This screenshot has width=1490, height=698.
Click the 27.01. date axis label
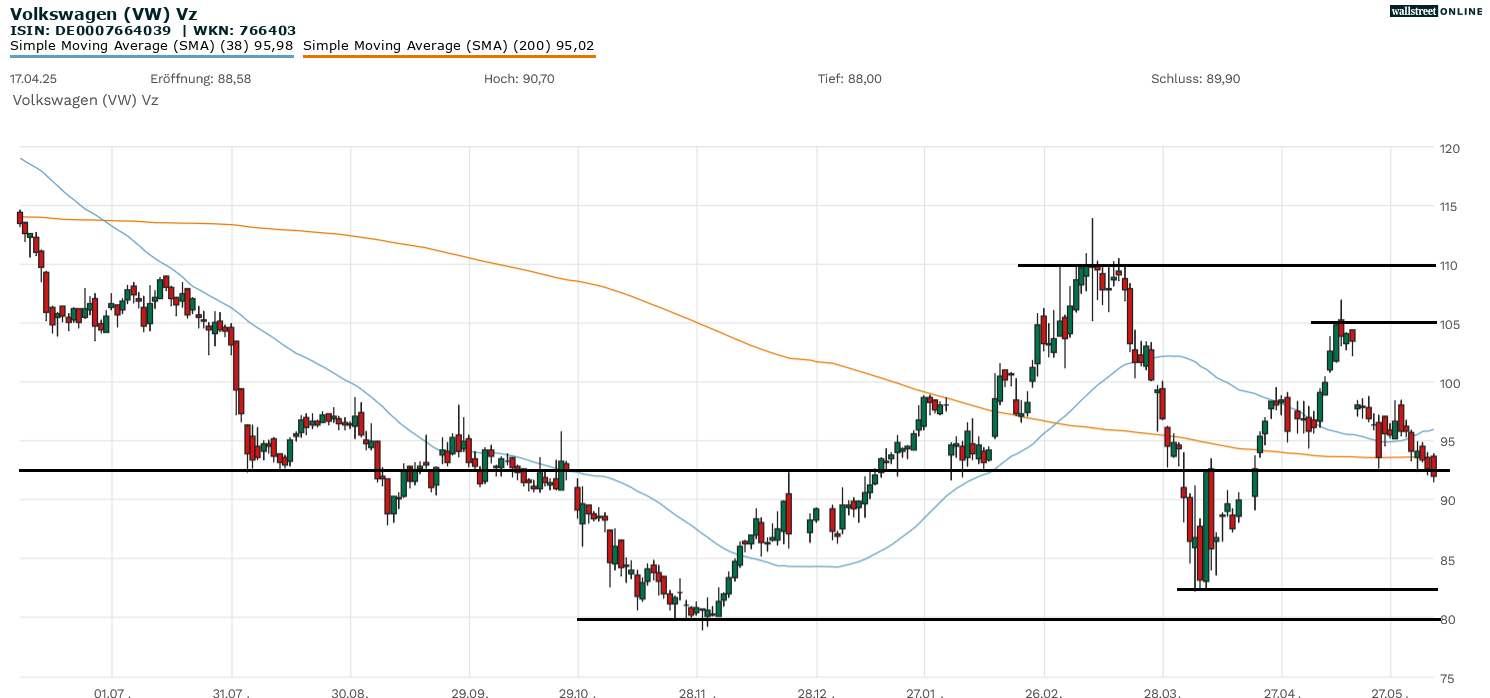point(925,692)
